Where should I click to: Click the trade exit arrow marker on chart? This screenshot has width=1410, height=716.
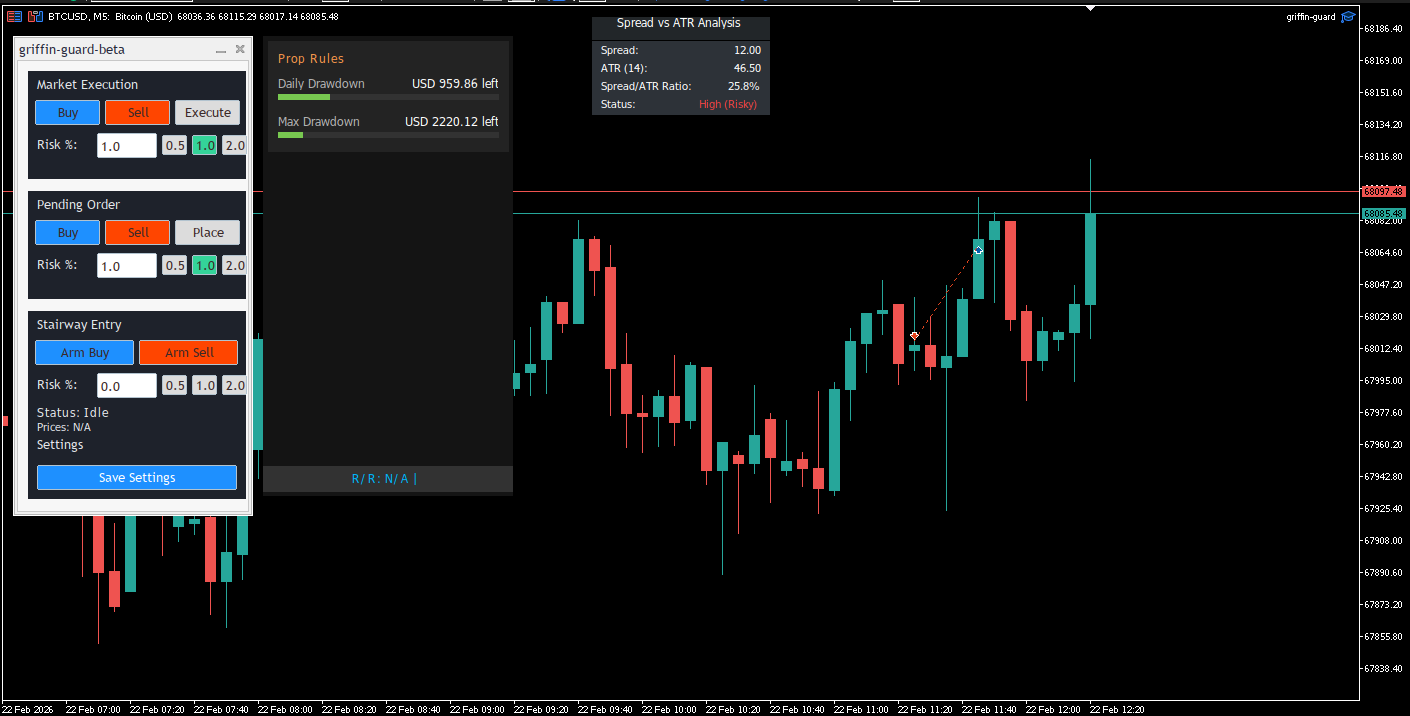[x=978, y=250]
